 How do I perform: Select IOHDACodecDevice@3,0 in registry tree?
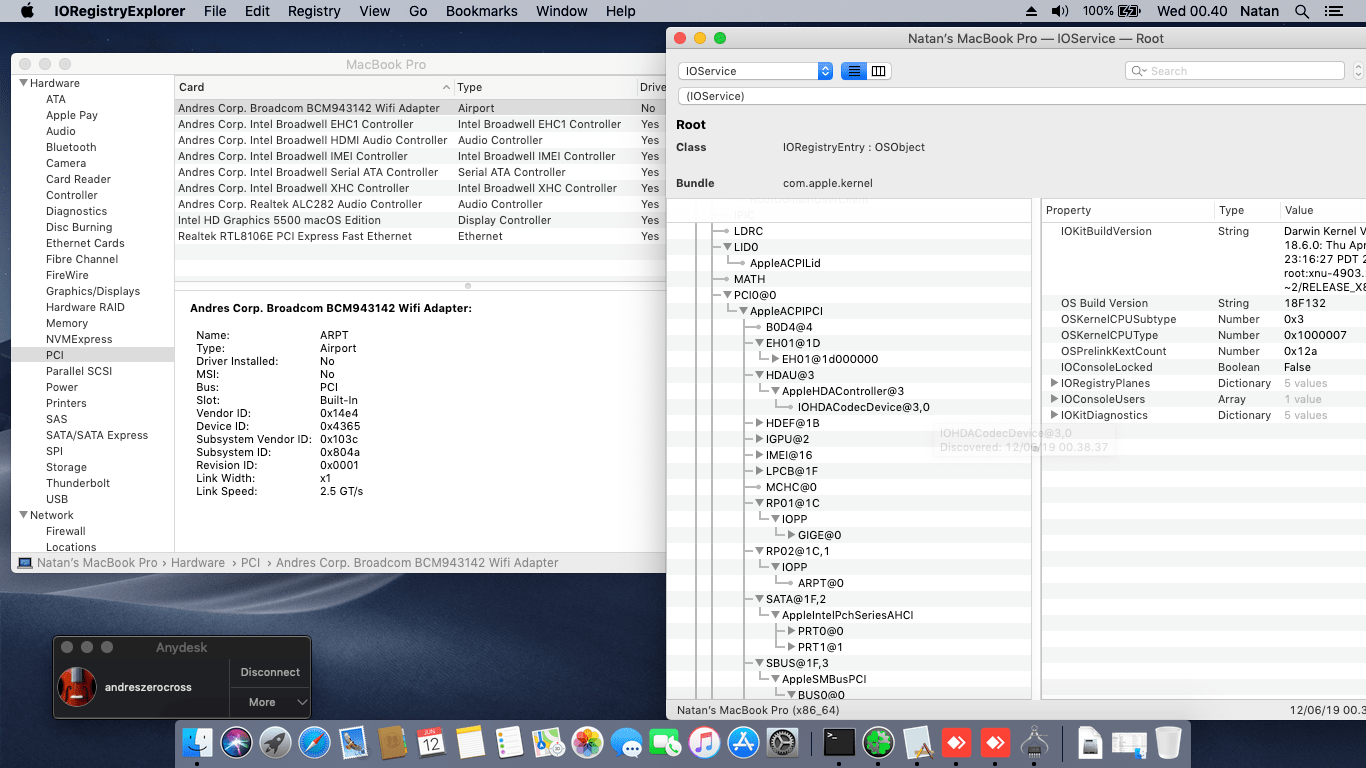[864, 407]
